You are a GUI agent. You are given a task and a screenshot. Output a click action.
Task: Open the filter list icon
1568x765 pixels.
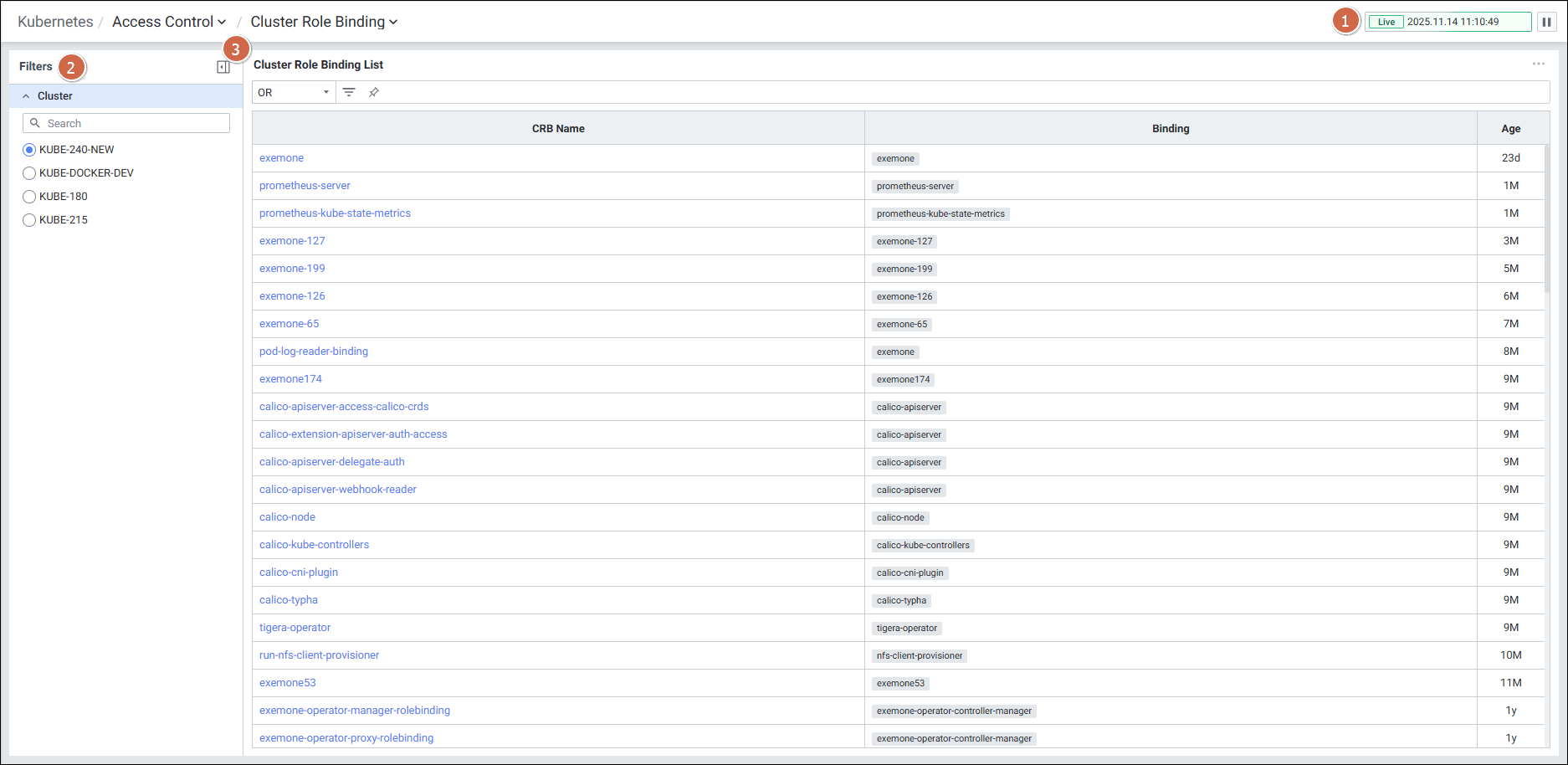349,92
